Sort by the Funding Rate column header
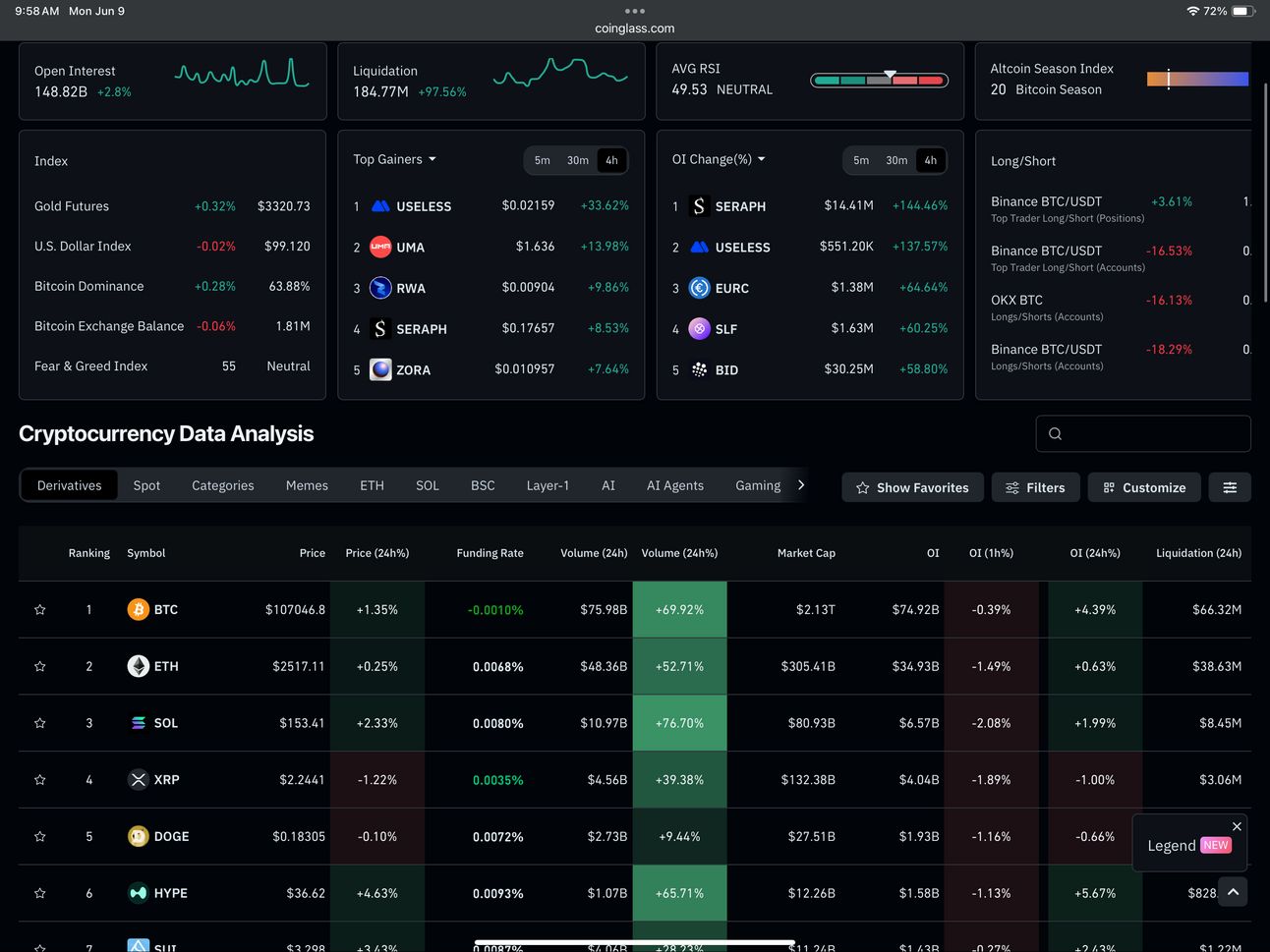 coord(490,553)
